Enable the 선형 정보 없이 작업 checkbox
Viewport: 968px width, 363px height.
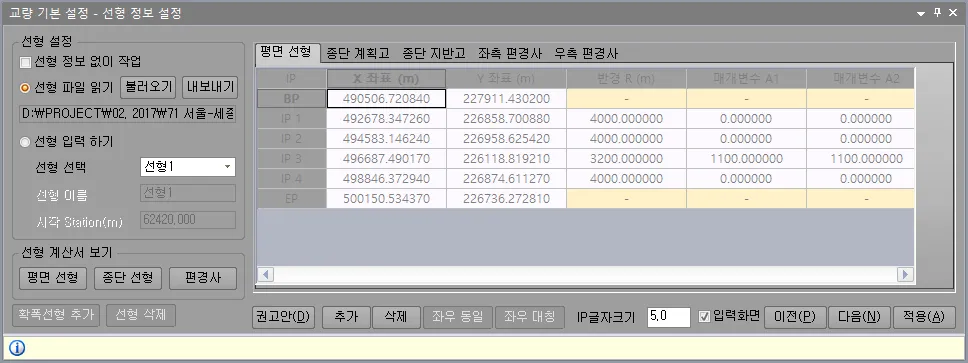(x=25, y=62)
